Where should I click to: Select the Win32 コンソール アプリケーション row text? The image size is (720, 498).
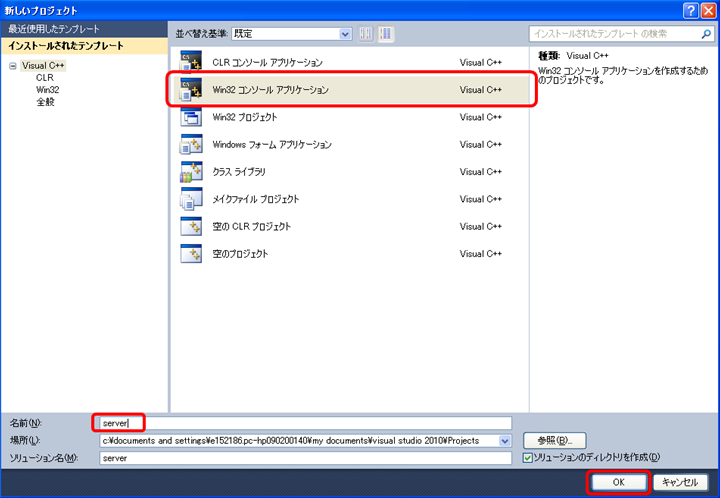coord(270,90)
